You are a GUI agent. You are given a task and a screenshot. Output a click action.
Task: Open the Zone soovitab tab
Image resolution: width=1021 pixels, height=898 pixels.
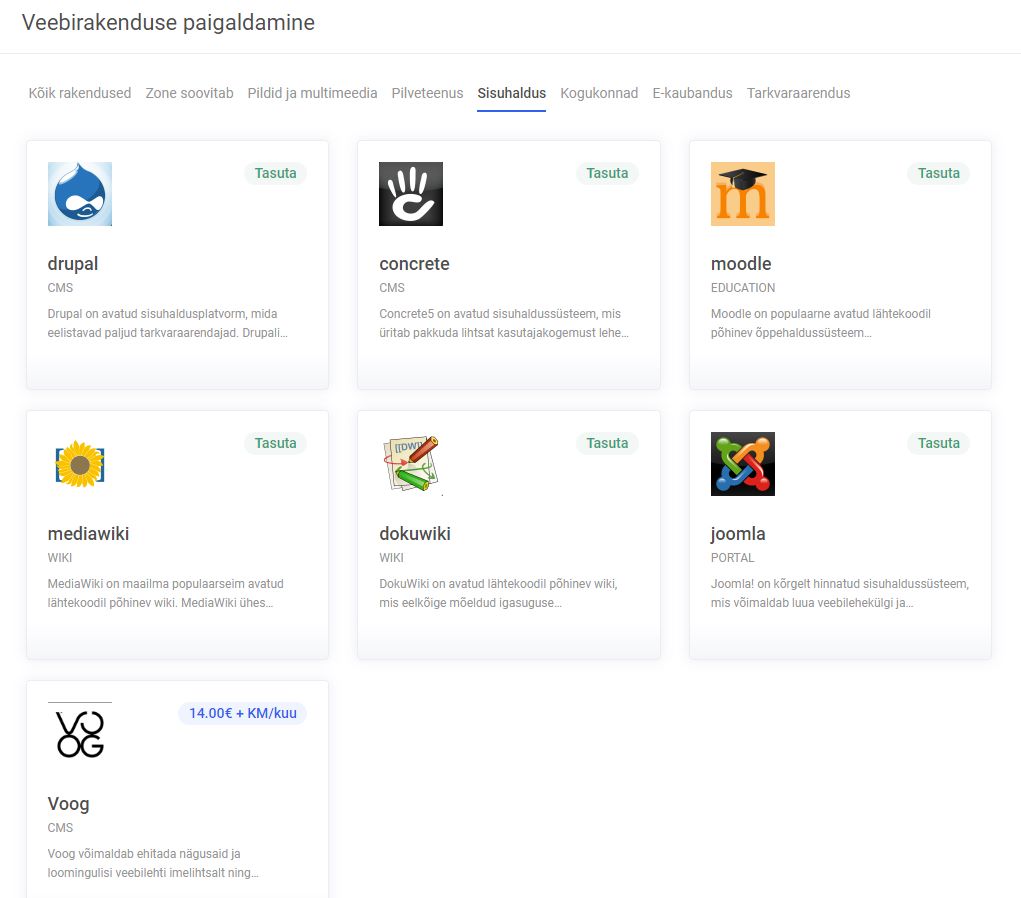(189, 93)
